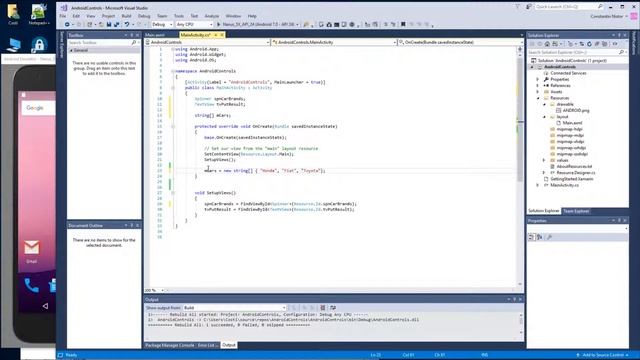Open the Window menu

233,16
